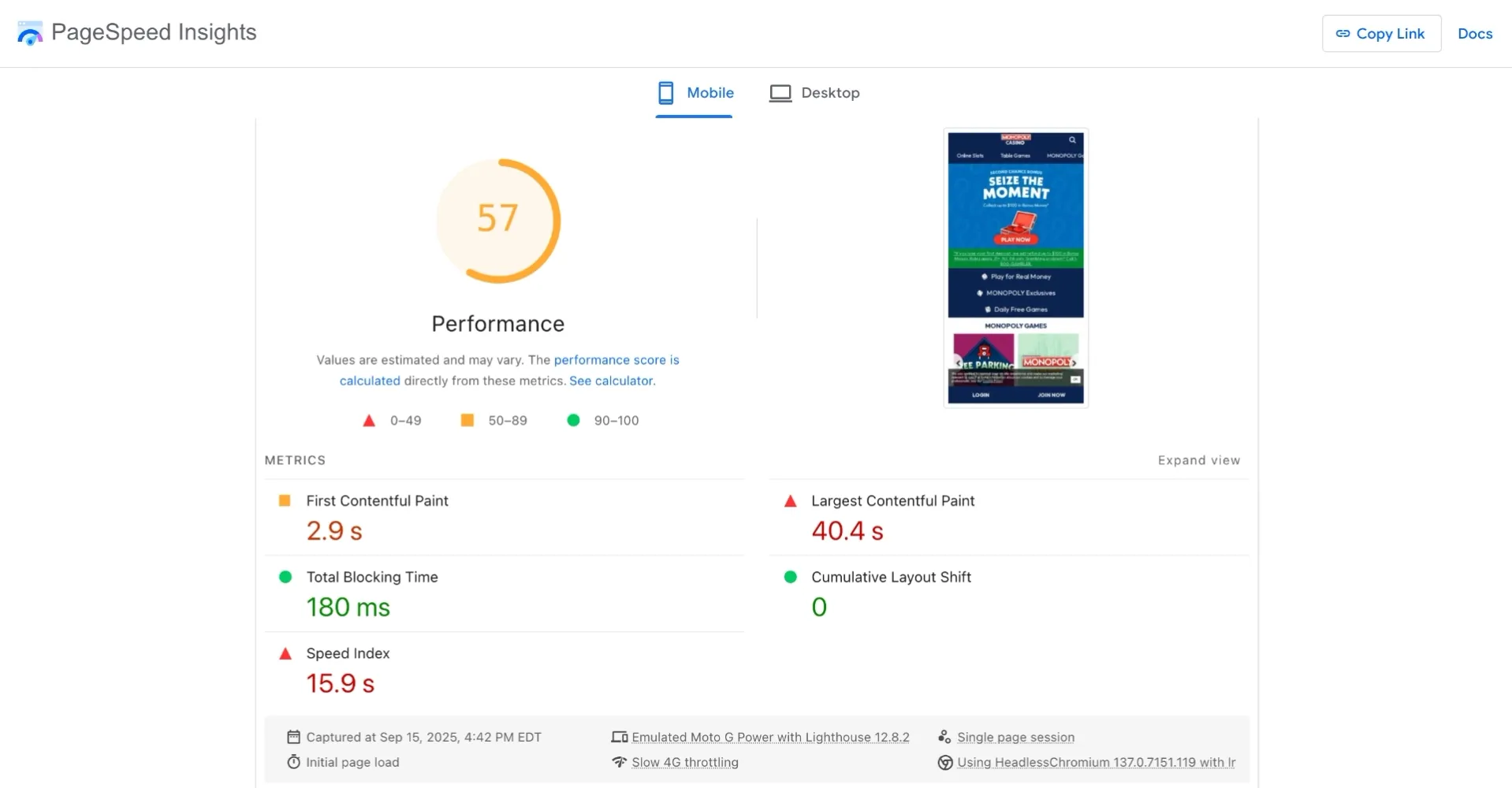Expand the Largest Contentful Paint metric
Screen dimensions: 1512x788
click(x=892, y=501)
